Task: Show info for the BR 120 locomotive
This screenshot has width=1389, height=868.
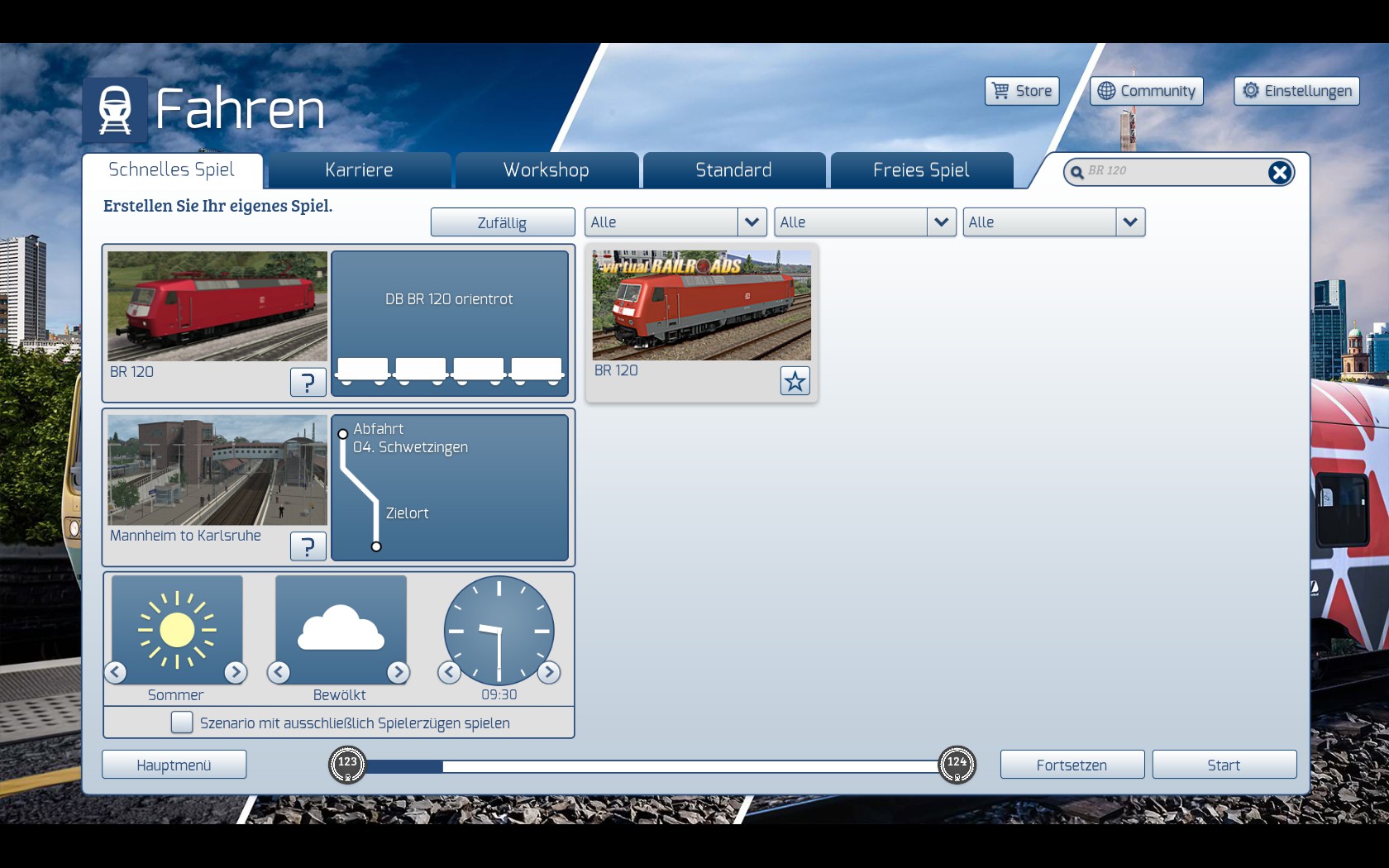Action: (308, 382)
